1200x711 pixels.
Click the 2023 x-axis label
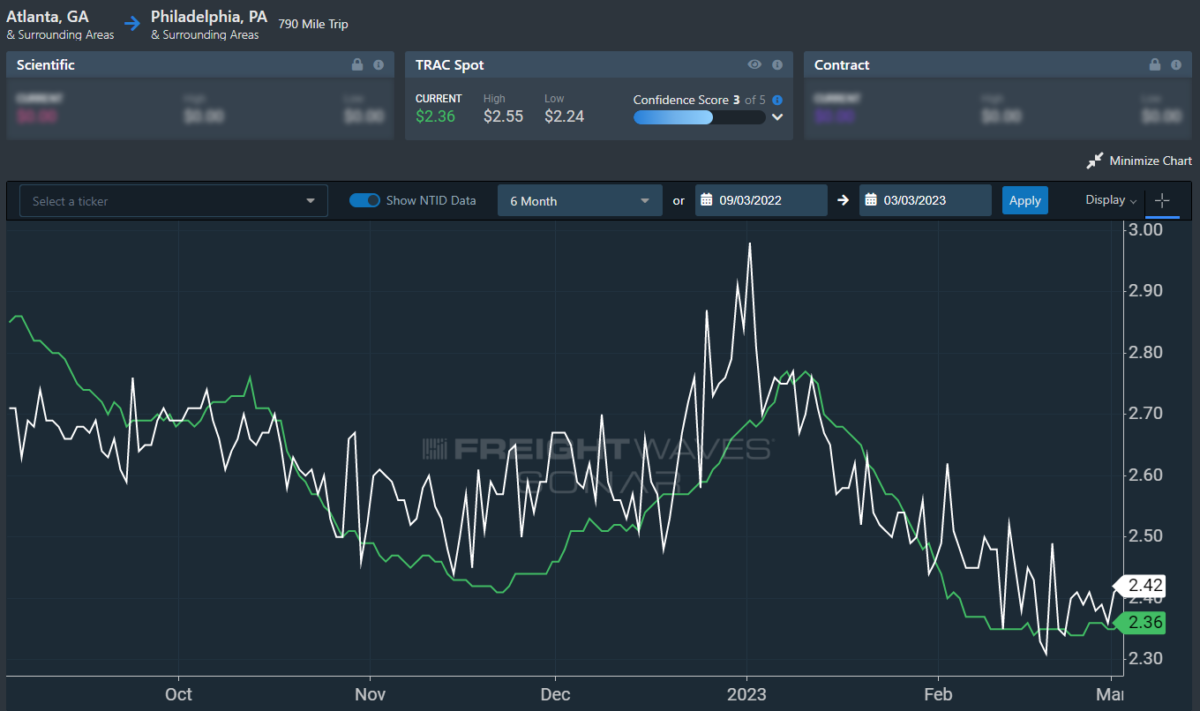point(746,693)
